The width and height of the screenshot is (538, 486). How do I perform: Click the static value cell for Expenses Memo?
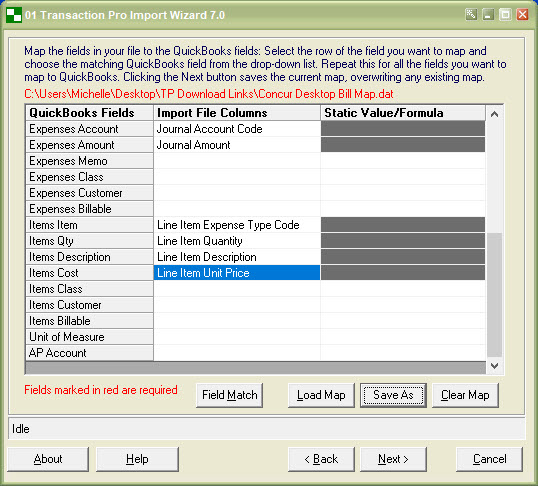click(403, 161)
